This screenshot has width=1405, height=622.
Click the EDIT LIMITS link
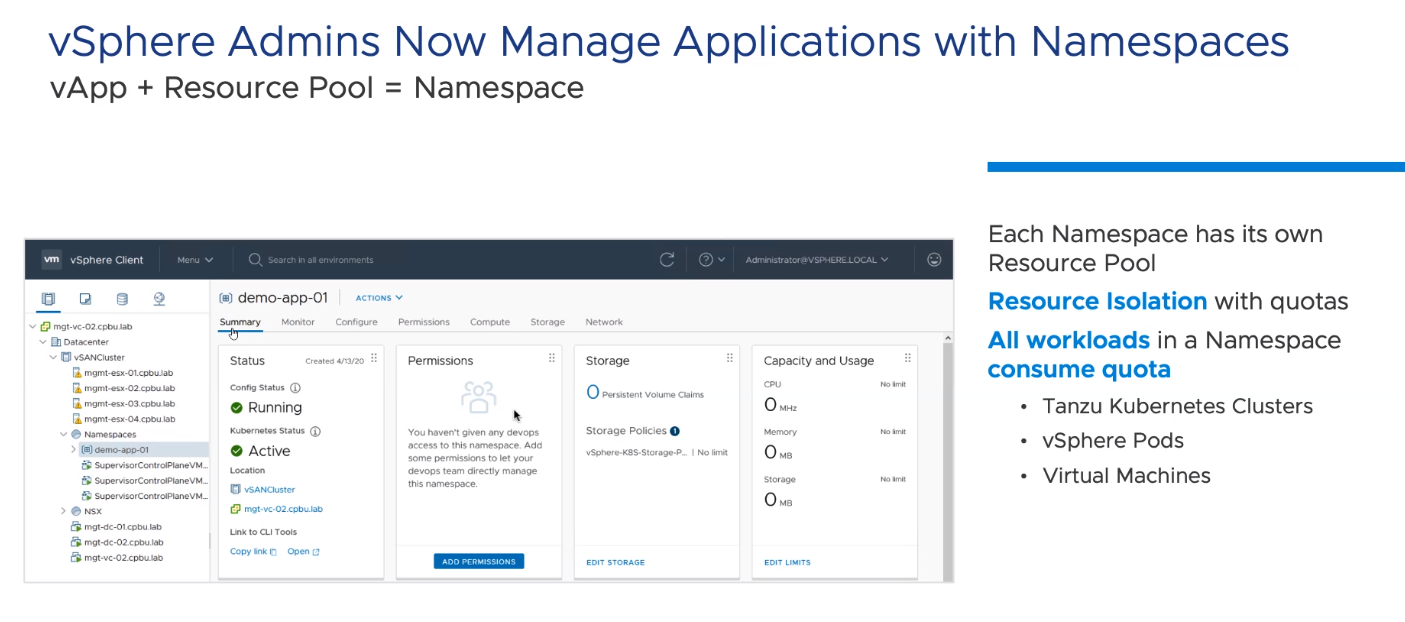coord(787,563)
